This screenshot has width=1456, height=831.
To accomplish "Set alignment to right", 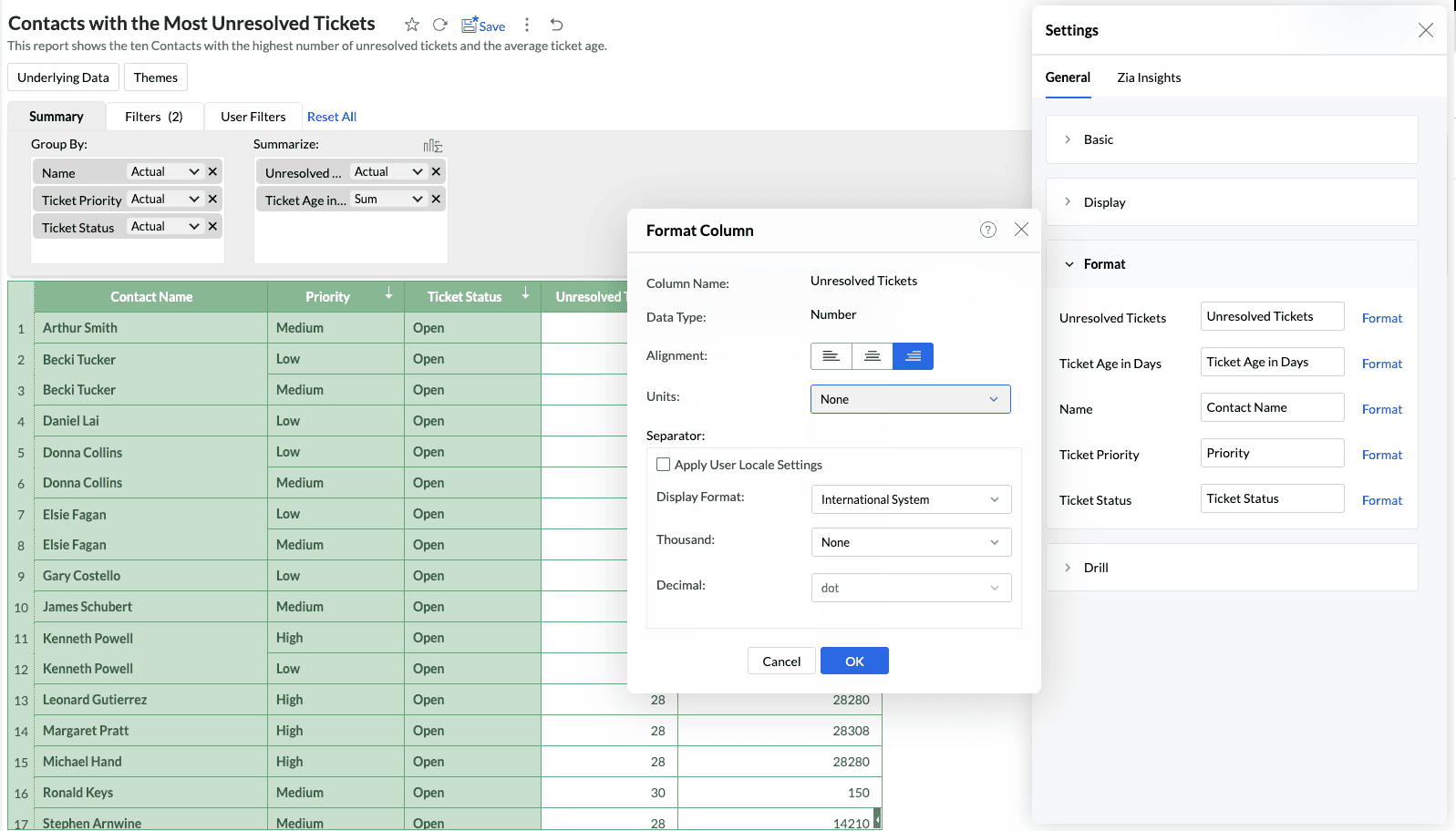I will point(913,356).
